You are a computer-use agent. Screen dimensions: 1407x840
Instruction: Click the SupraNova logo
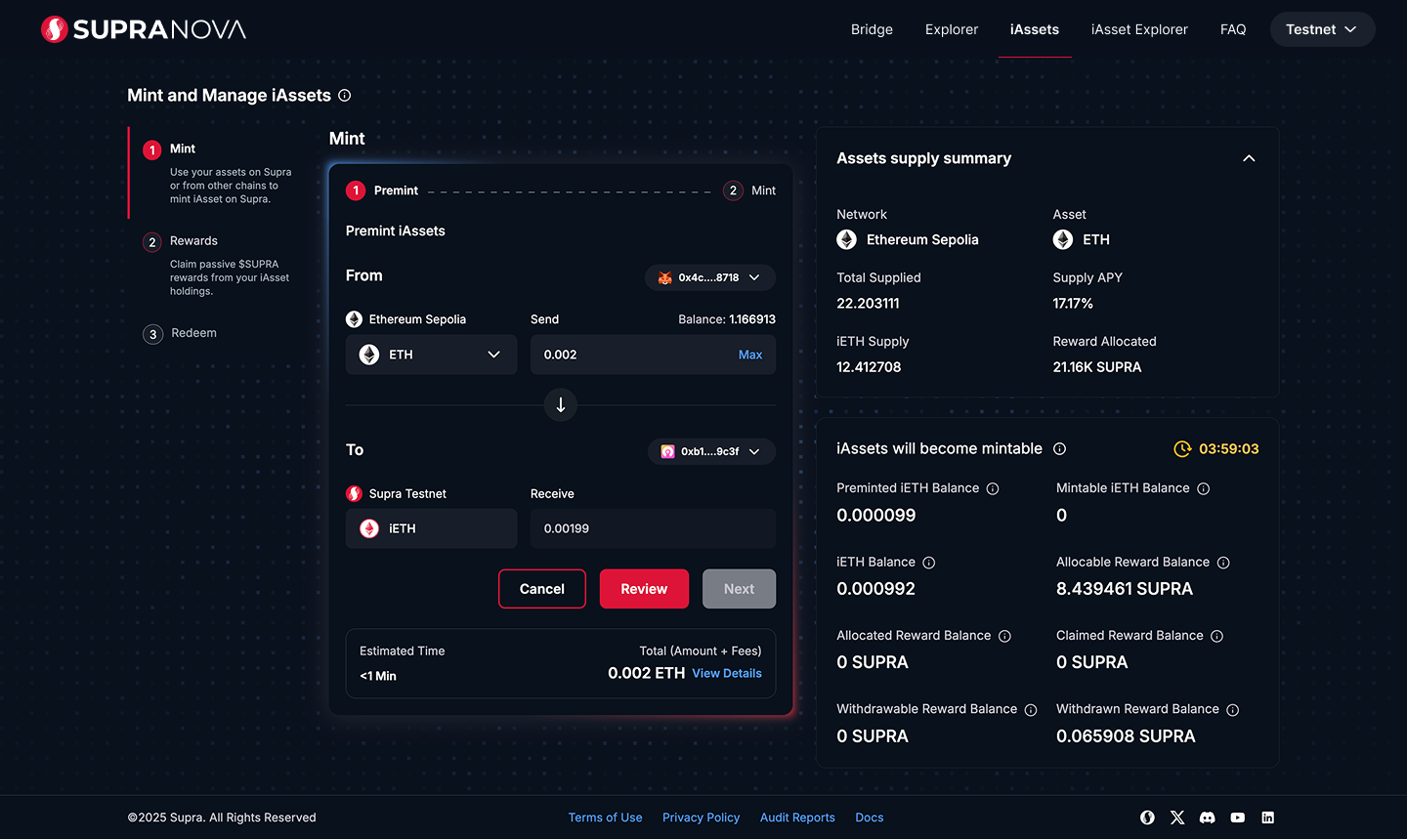tap(144, 29)
